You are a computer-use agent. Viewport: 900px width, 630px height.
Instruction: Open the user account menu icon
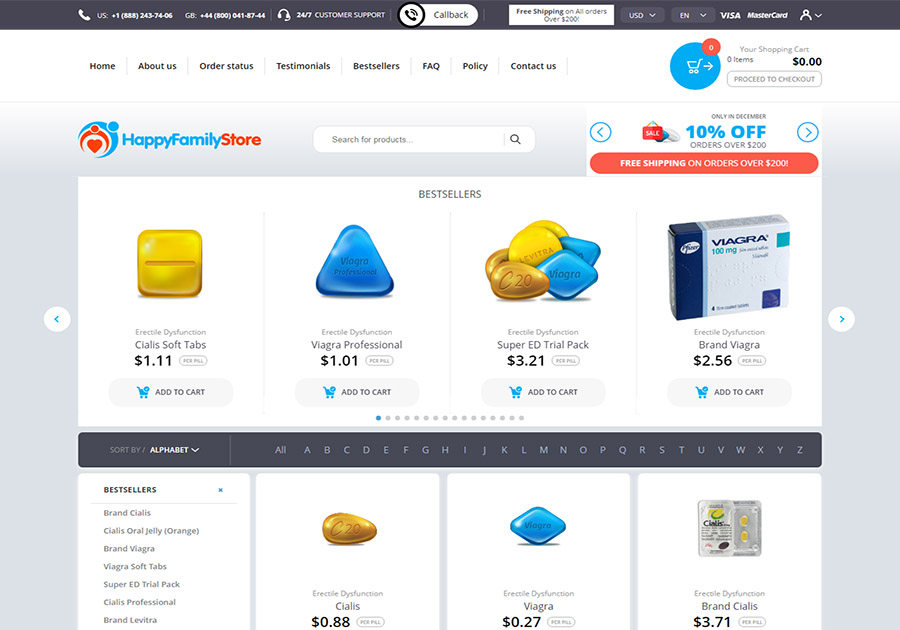(x=810, y=15)
